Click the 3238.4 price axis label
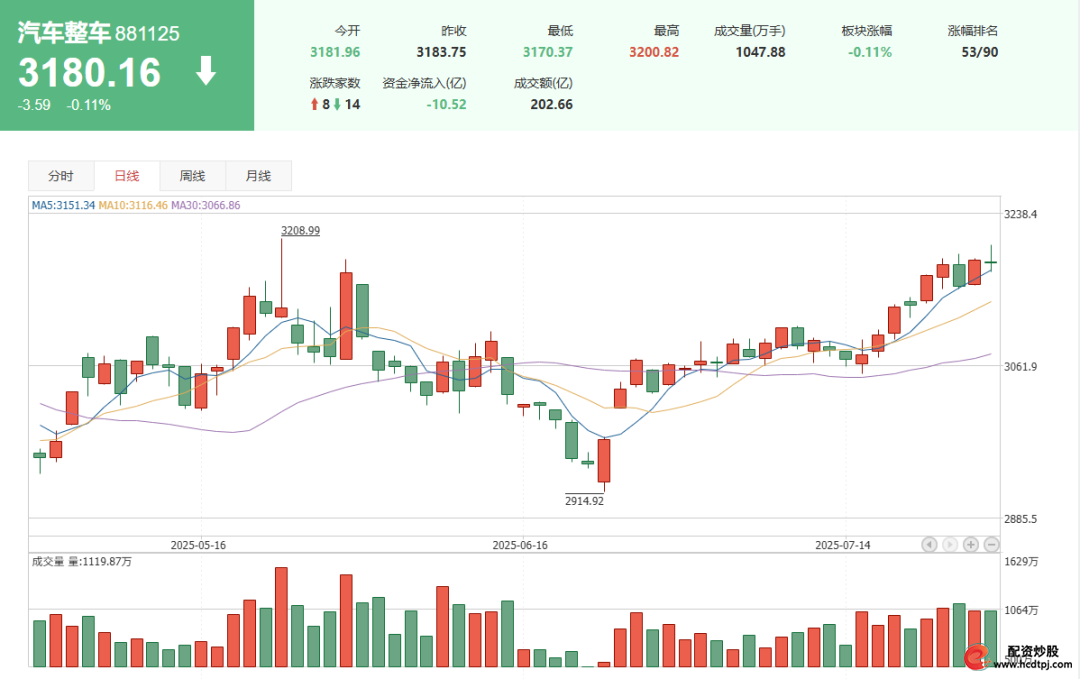The image size is (1080, 679). pyautogui.click(x=1020, y=214)
